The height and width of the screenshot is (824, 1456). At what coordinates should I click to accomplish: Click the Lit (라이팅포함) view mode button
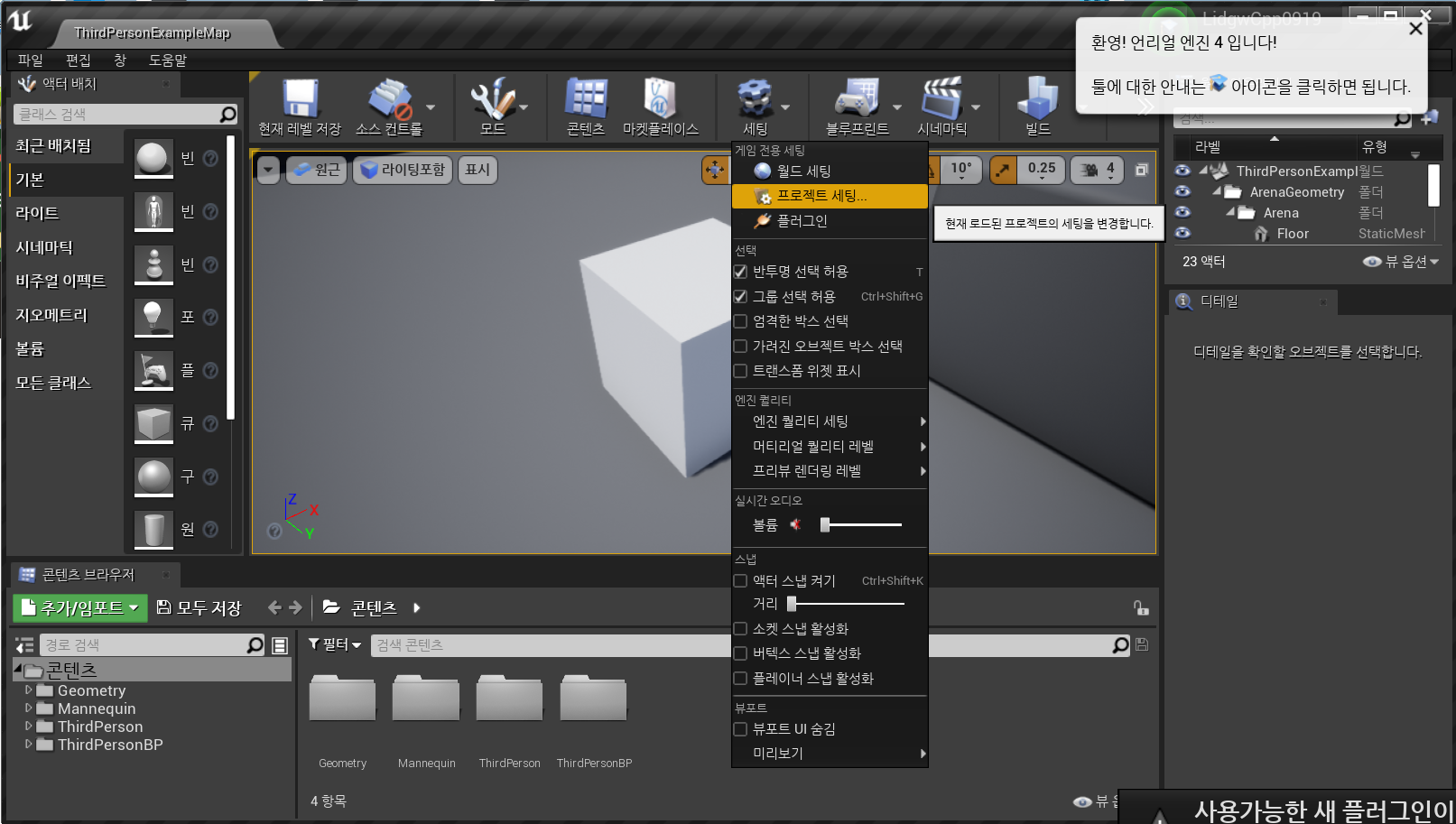coord(403,170)
